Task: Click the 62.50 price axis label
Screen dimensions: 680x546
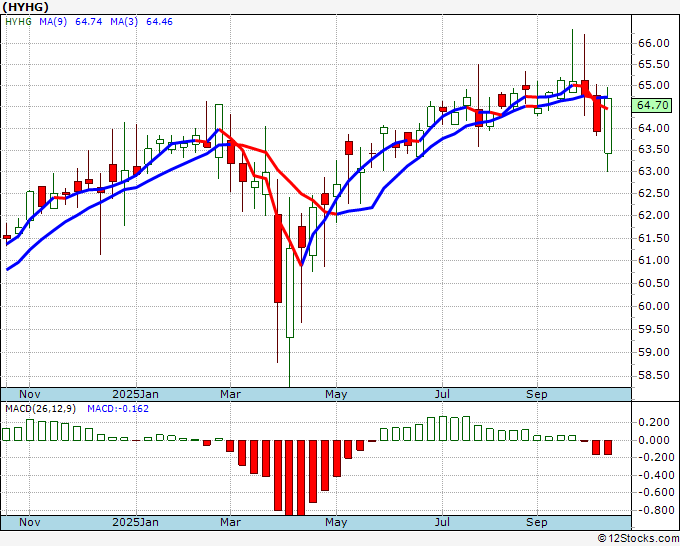Action: [x=654, y=193]
